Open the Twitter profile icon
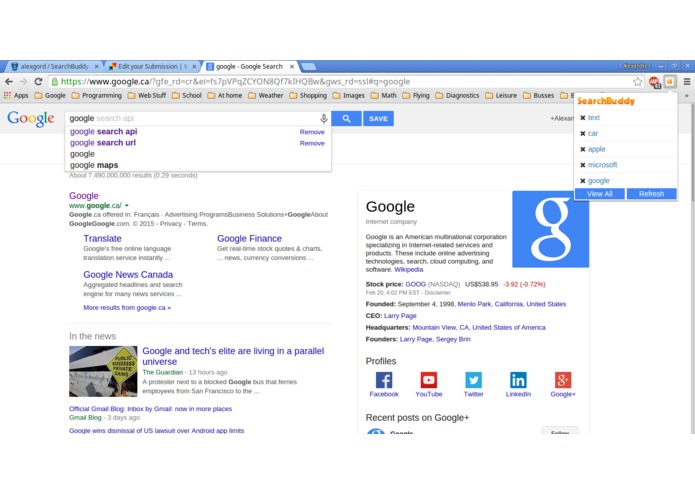This screenshot has width=695, height=494. point(473,380)
